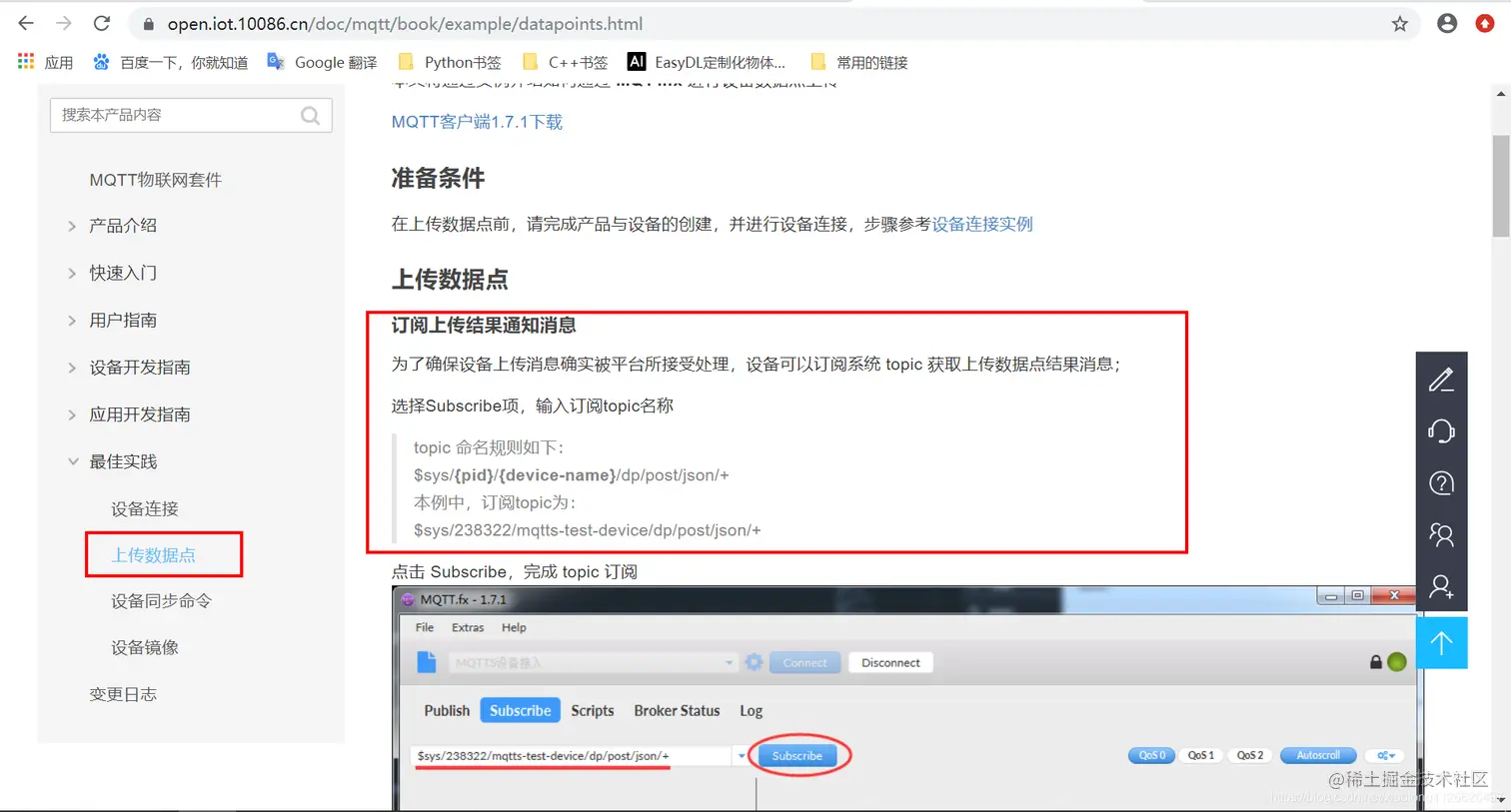Open the C++书签 bookmark folder

[x=565, y=62]
